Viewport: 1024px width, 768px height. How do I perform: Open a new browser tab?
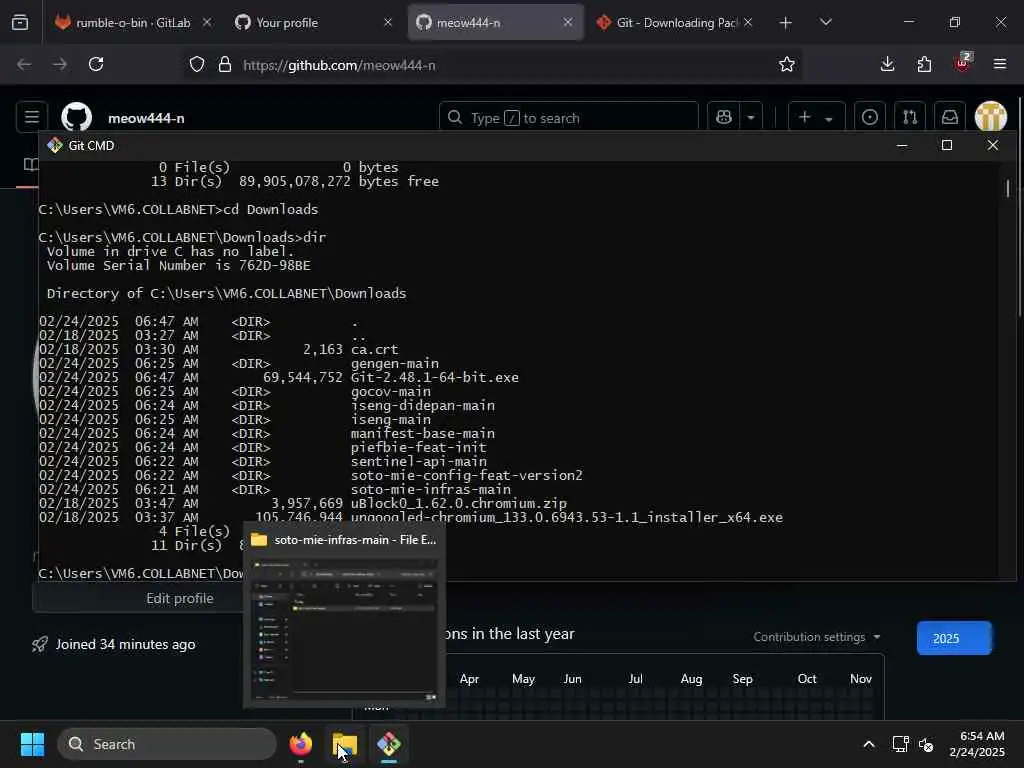click(786, 23)
